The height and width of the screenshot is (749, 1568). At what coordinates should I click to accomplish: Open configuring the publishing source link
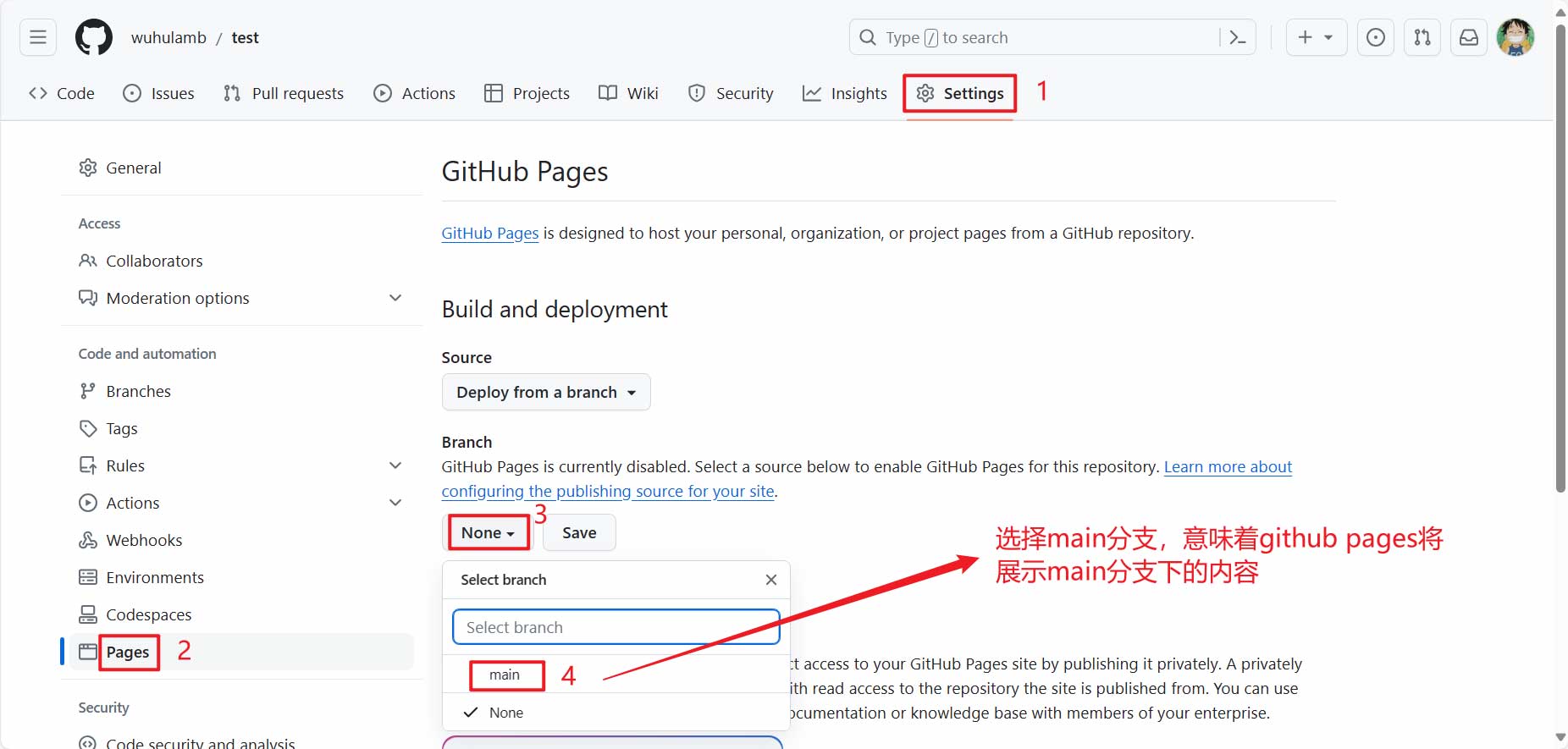(x=608, y=492)
